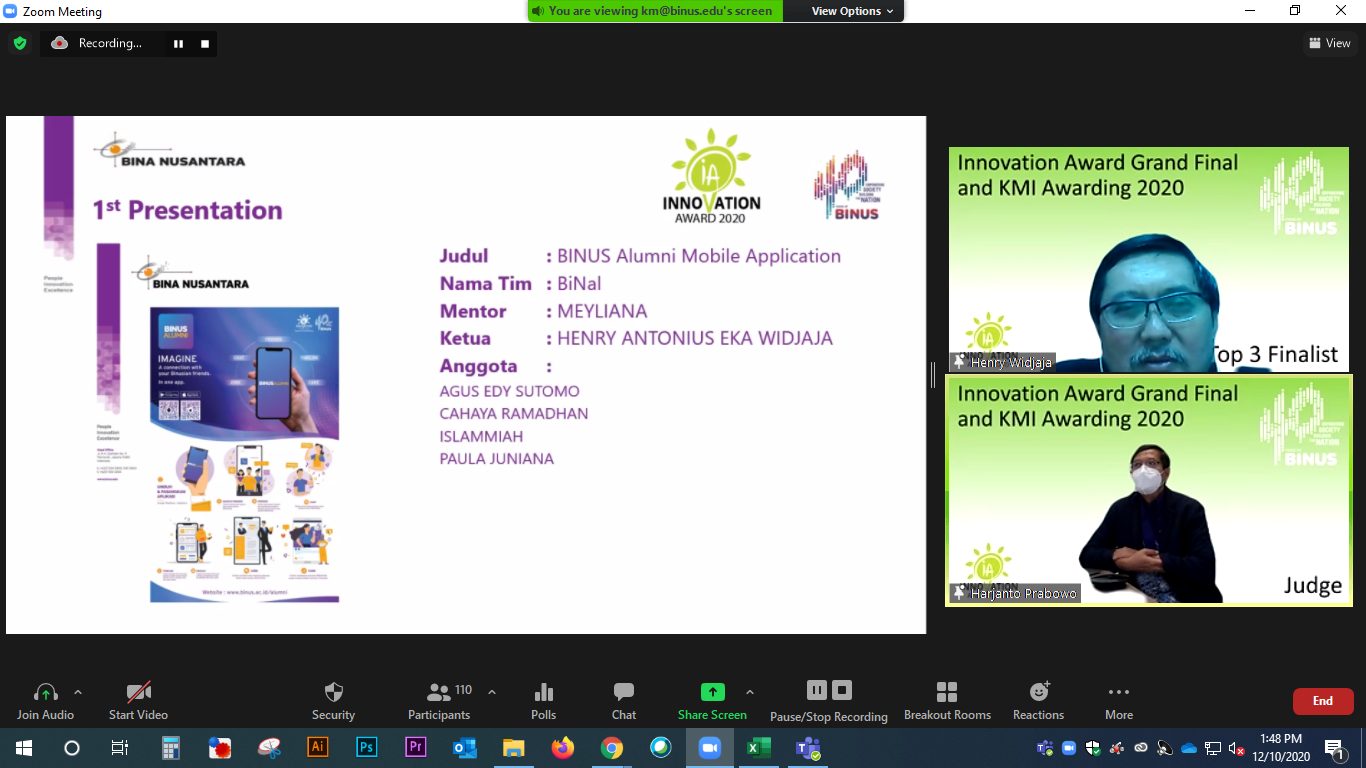1366x768 pixels.
Task: Open the View Options dropdown
Action: tap(852, 11)
